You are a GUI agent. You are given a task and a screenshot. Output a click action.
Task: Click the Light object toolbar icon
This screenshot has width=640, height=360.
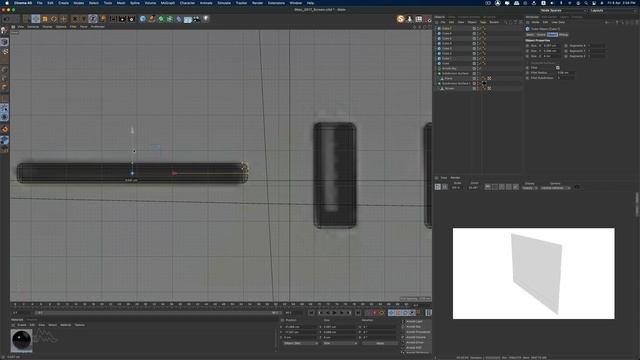point(206,19)
